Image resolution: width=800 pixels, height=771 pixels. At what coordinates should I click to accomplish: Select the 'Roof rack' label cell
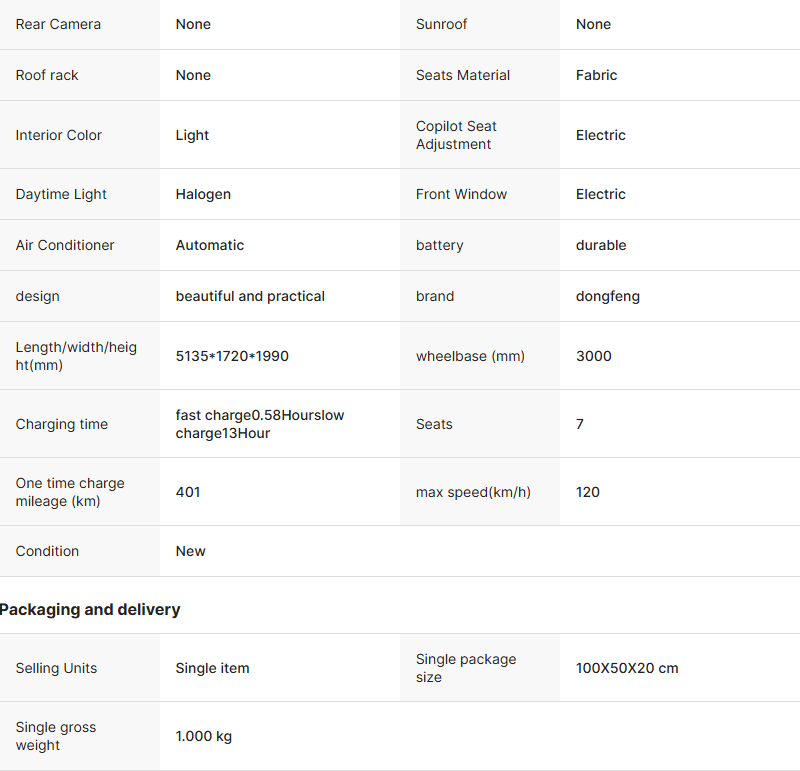click(x=47, y=75)
